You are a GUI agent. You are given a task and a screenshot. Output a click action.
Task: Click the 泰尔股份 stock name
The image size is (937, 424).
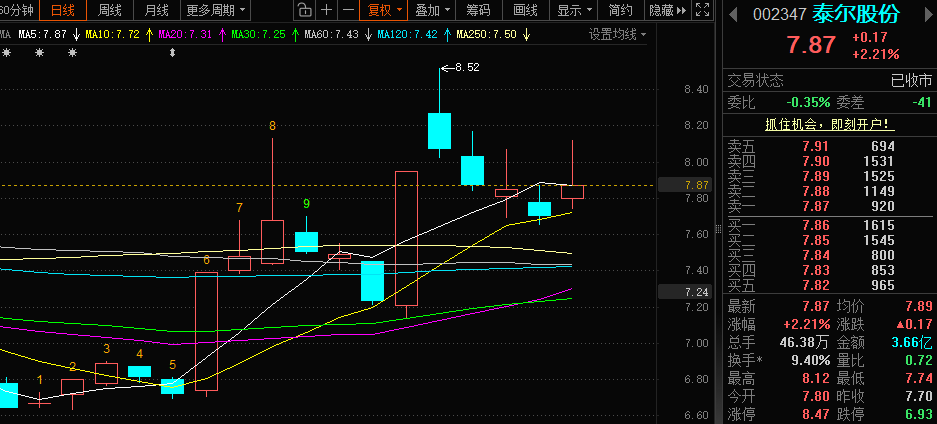pos(856,14)
